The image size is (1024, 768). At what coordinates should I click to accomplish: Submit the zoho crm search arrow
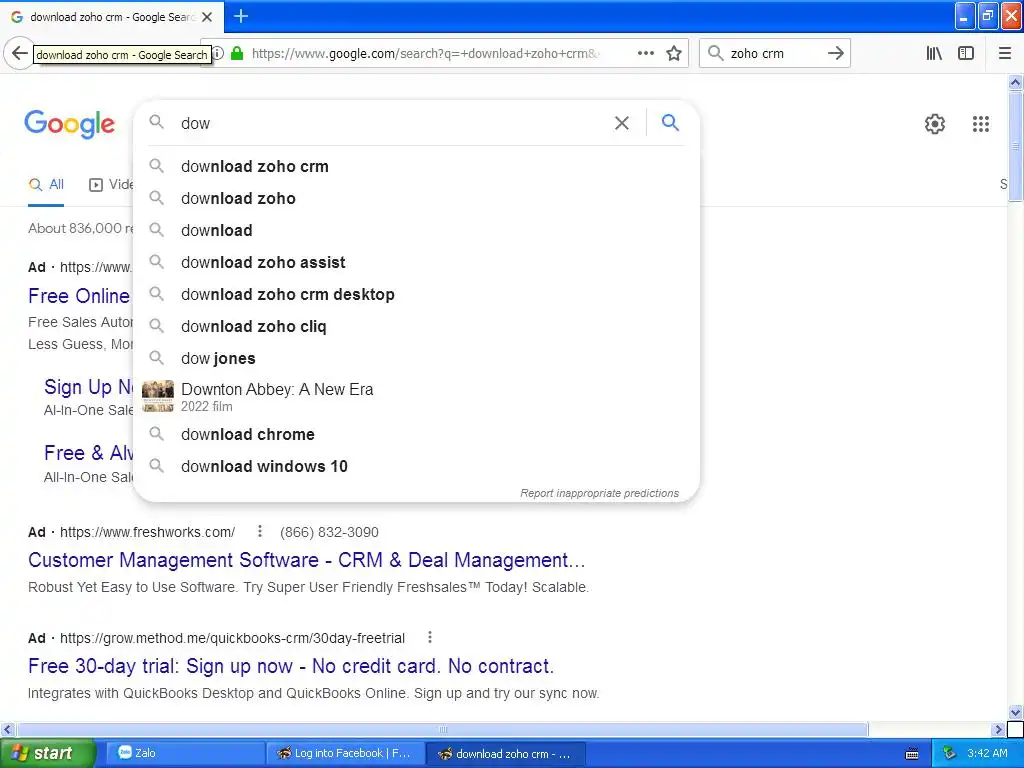point(835,53)
